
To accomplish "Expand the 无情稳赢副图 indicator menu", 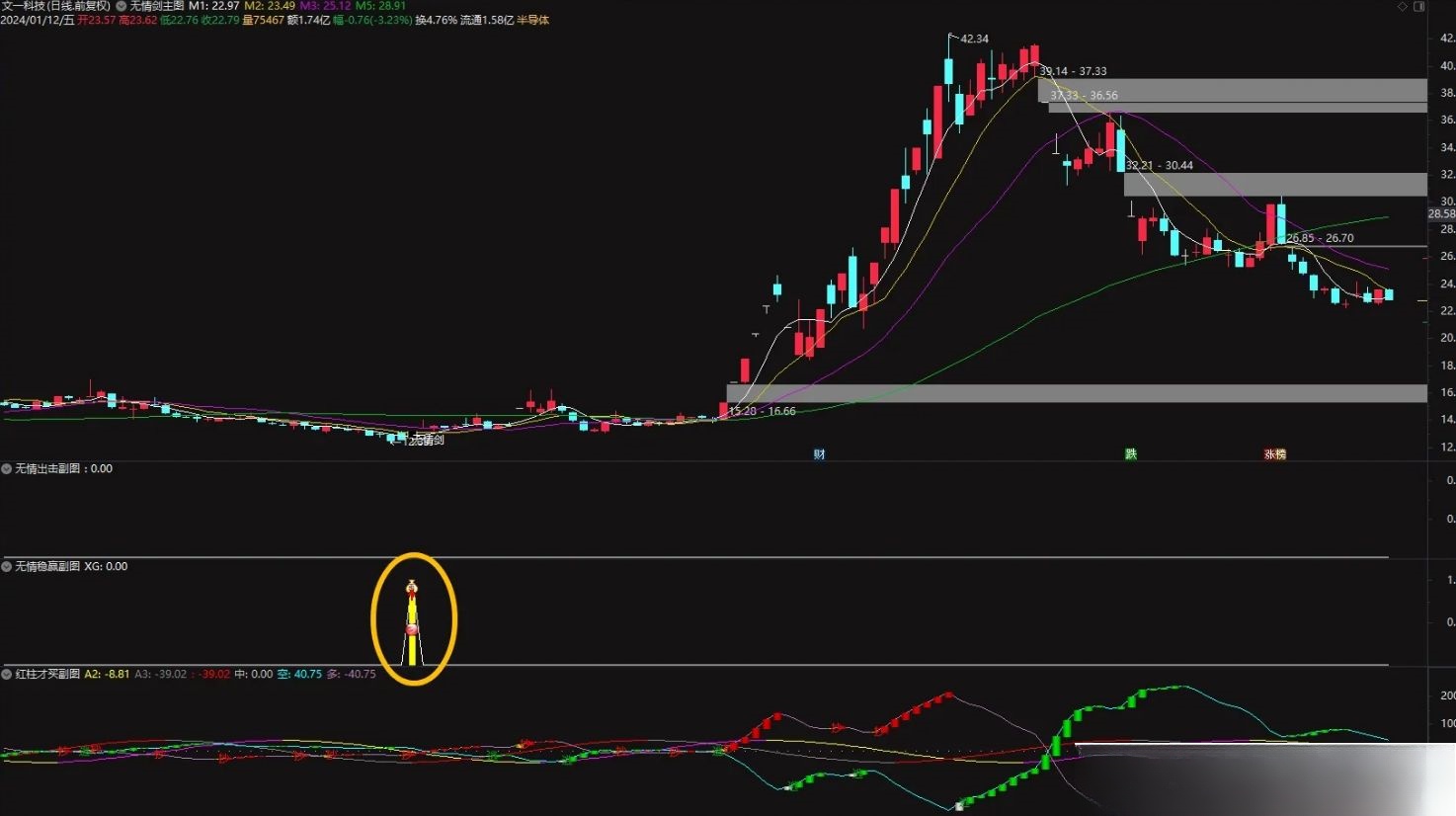I will point(7,567).
